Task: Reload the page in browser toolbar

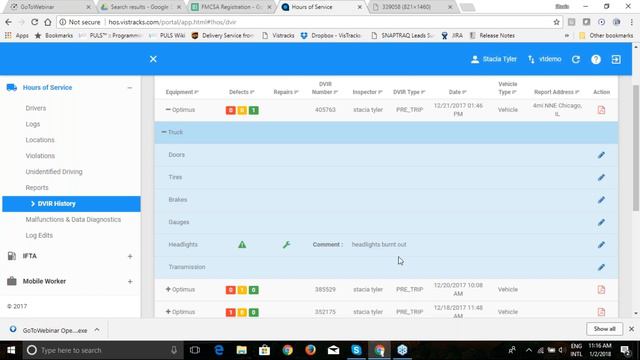Action: click(35, 22)
